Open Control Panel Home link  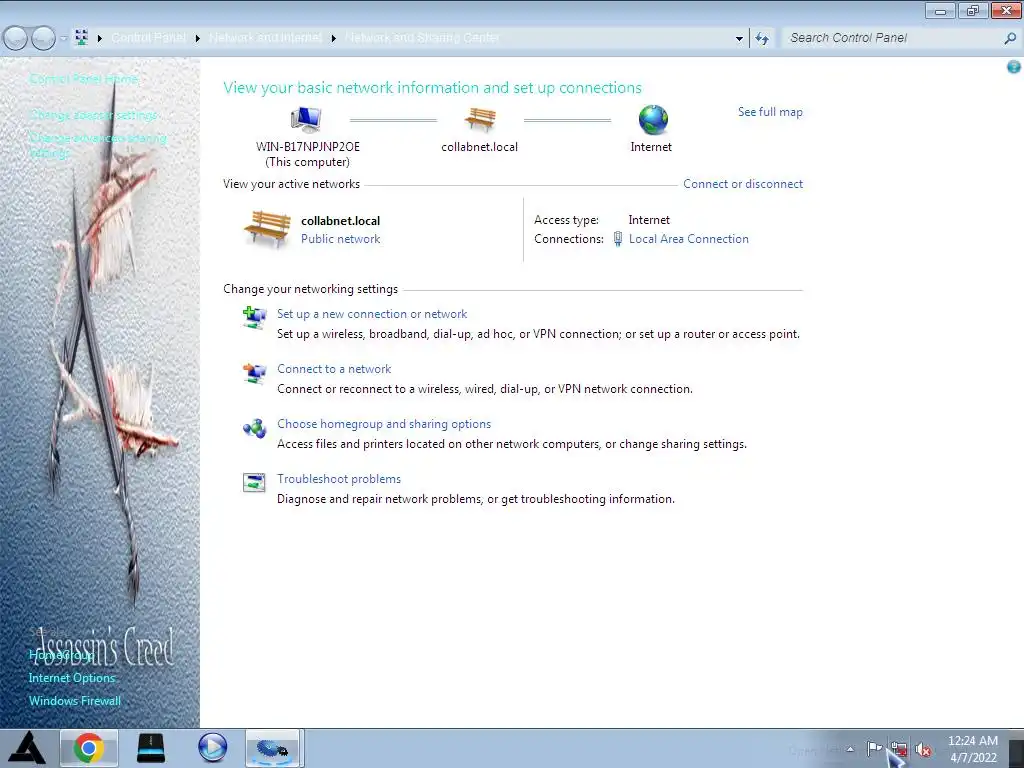[84, 79]
